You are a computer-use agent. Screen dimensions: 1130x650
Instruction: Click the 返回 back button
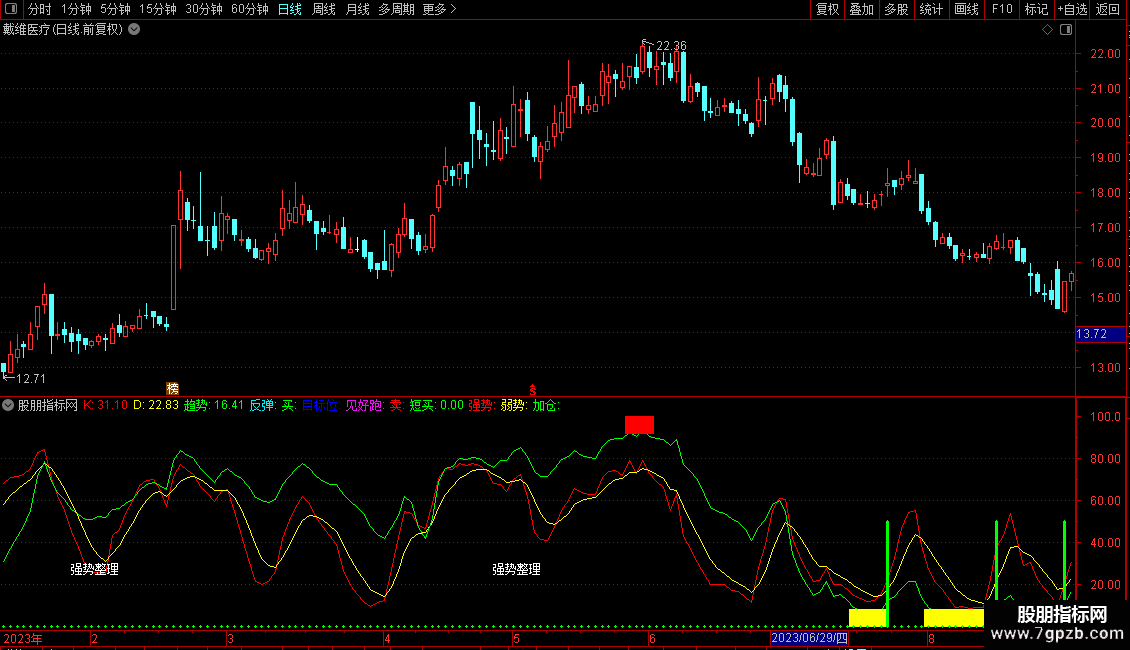point(1108,10)
